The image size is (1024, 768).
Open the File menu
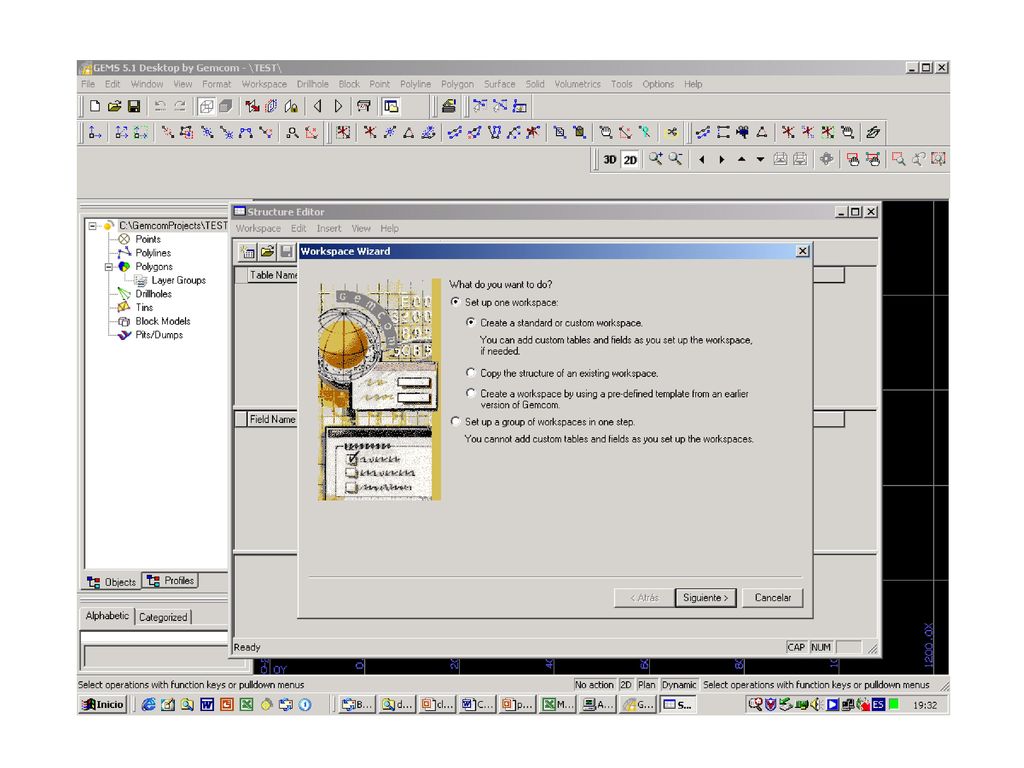click(88, 84)
